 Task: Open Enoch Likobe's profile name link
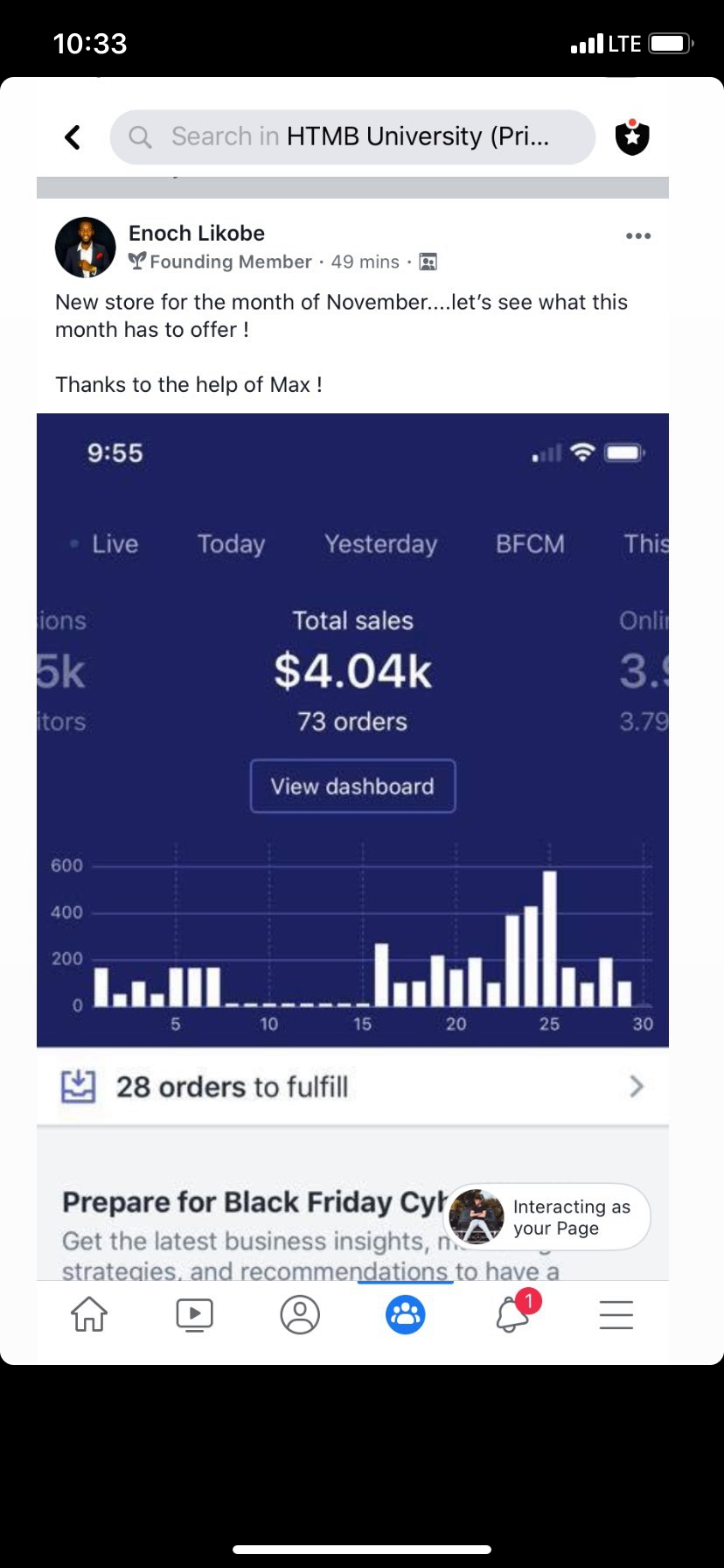[197, 234]
